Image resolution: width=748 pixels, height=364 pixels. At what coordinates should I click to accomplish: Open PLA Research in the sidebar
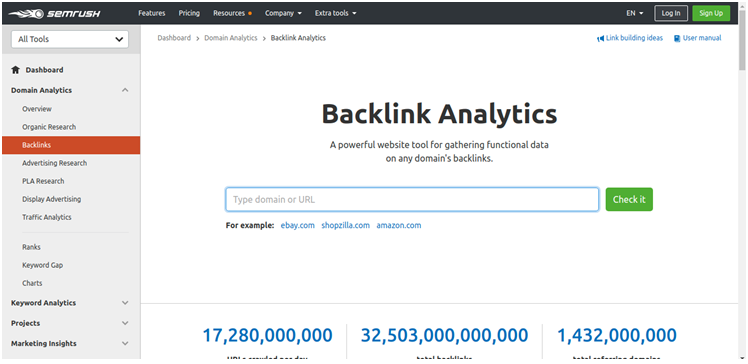tap(43, 181)
